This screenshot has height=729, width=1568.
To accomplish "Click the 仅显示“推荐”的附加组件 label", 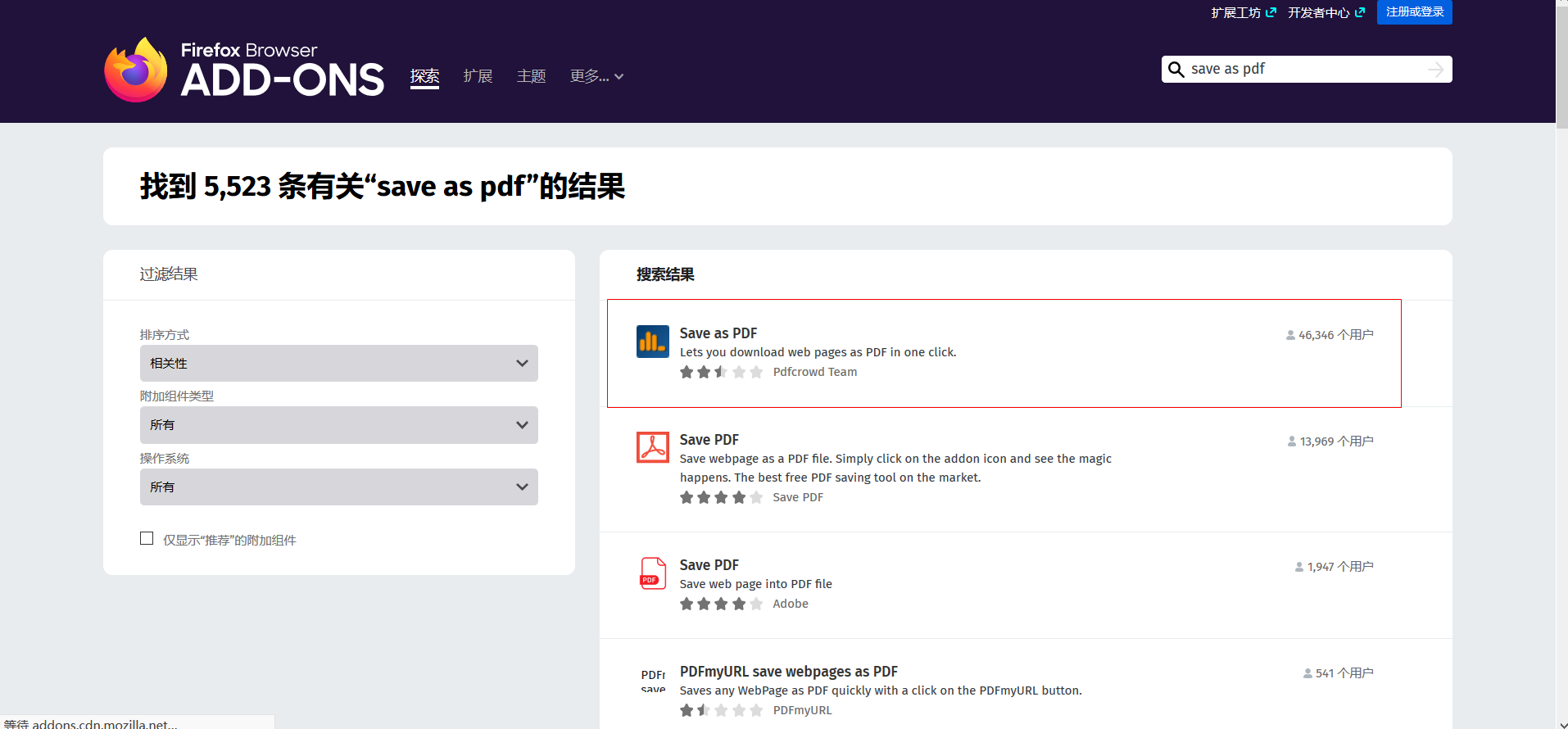I will point(229,540).
